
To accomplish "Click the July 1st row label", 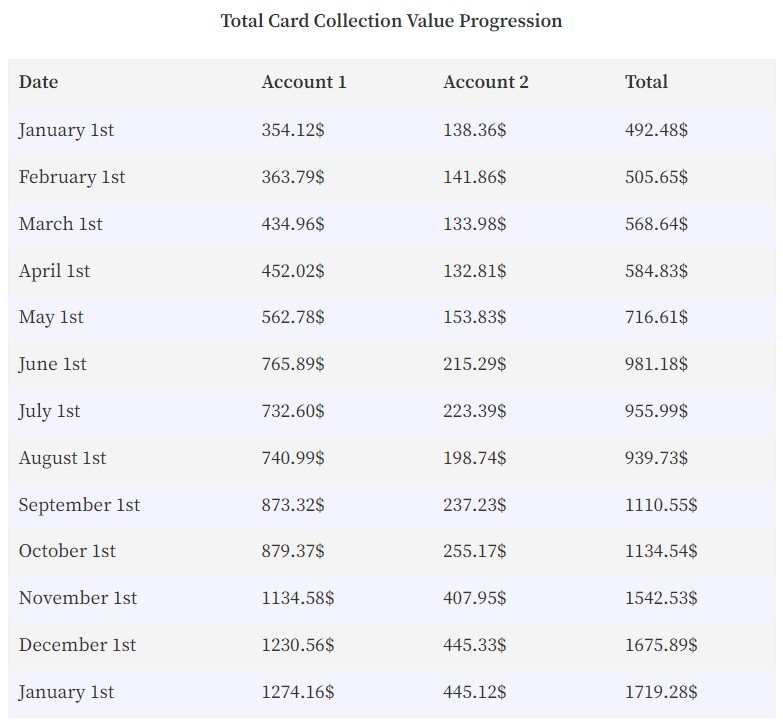I will coord(49,411).
